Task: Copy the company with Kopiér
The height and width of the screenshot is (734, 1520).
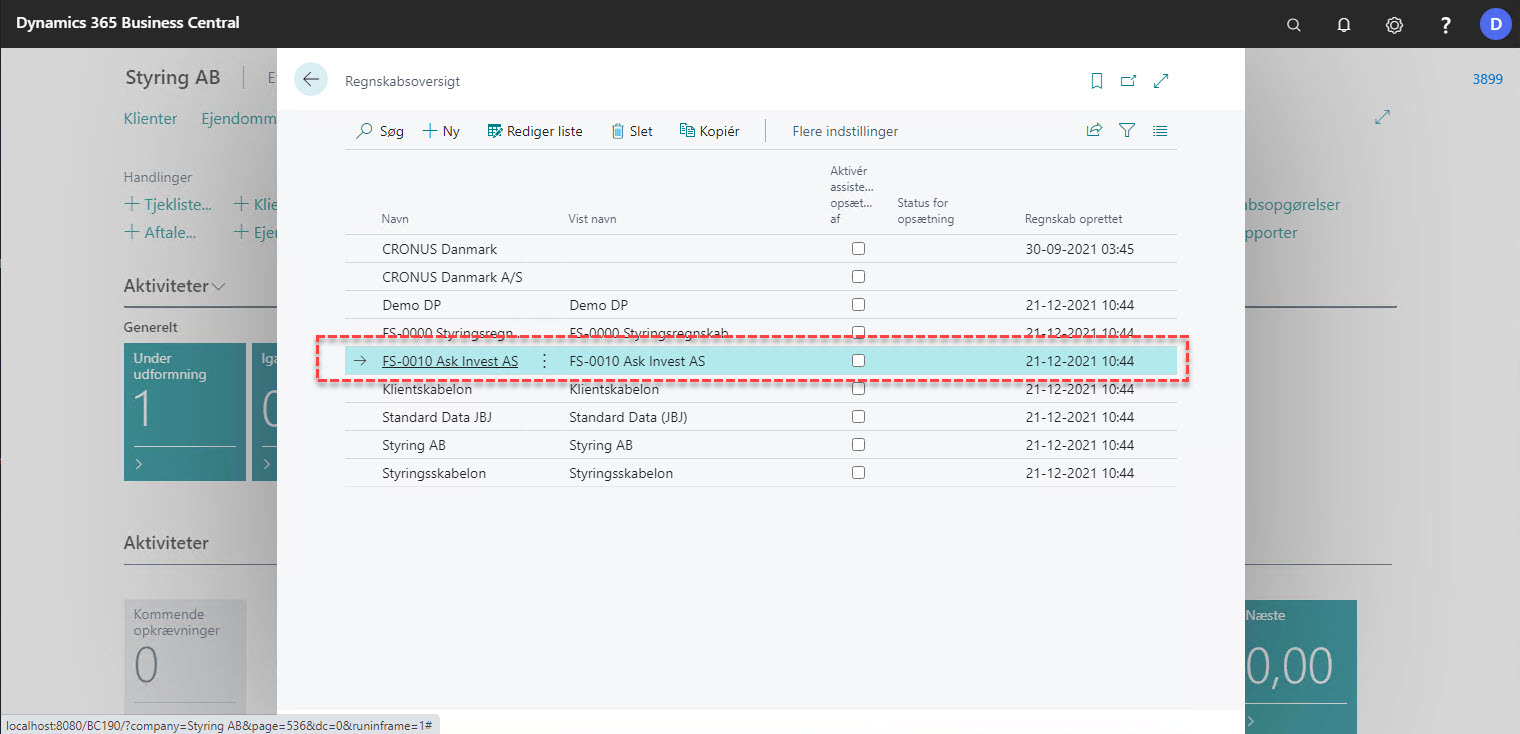Action: tap(709, 131)
